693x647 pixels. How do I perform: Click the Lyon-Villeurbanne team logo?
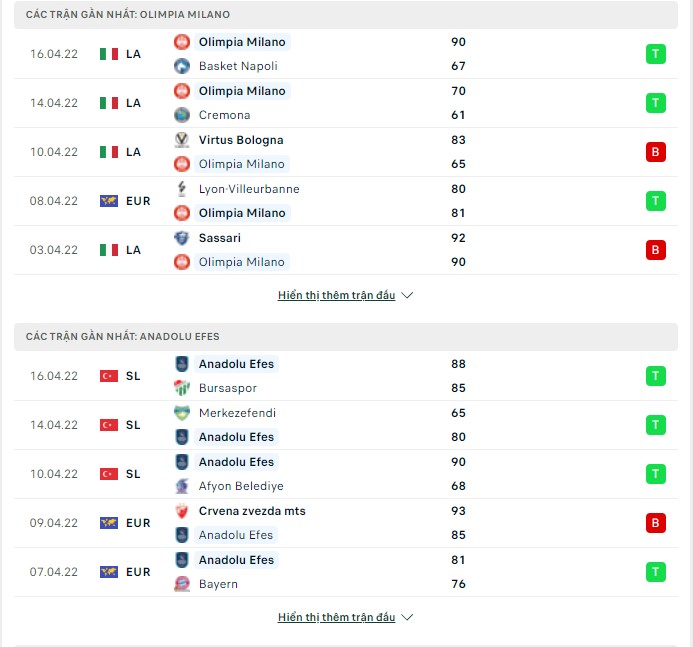pyautogui.click(x=182, y=189)
